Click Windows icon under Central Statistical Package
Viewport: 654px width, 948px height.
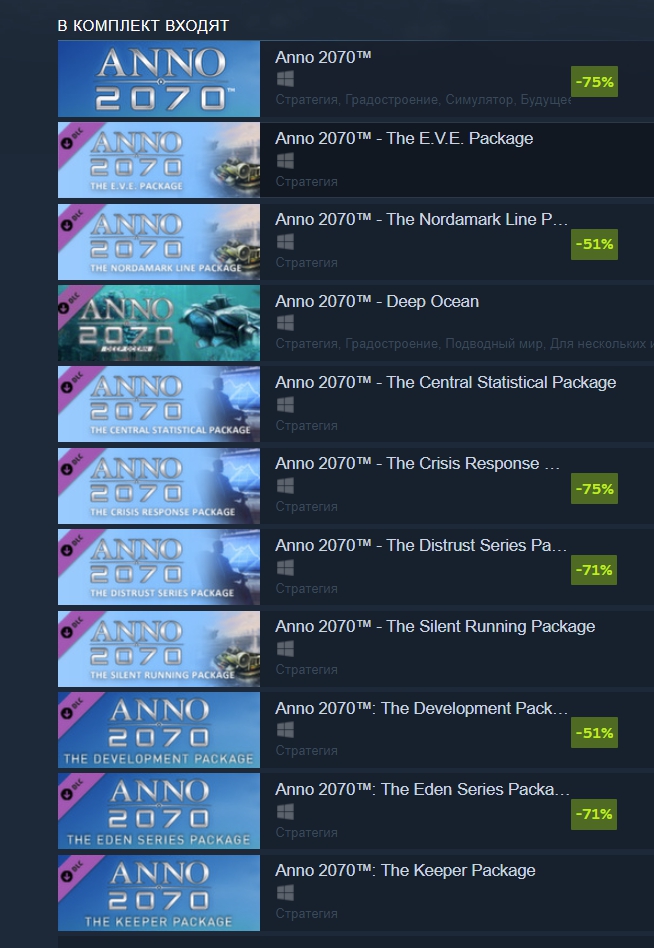pyautogui.click(x=285, y=404)
